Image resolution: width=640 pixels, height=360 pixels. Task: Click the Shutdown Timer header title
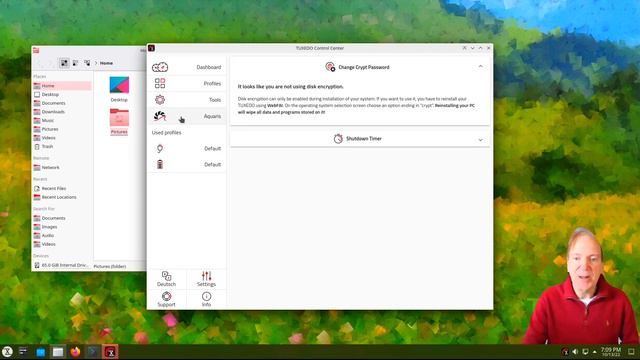coord(364,139)
